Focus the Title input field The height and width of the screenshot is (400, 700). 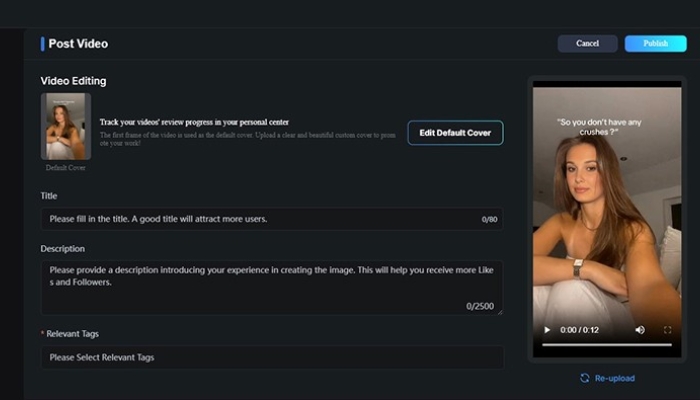260,219
